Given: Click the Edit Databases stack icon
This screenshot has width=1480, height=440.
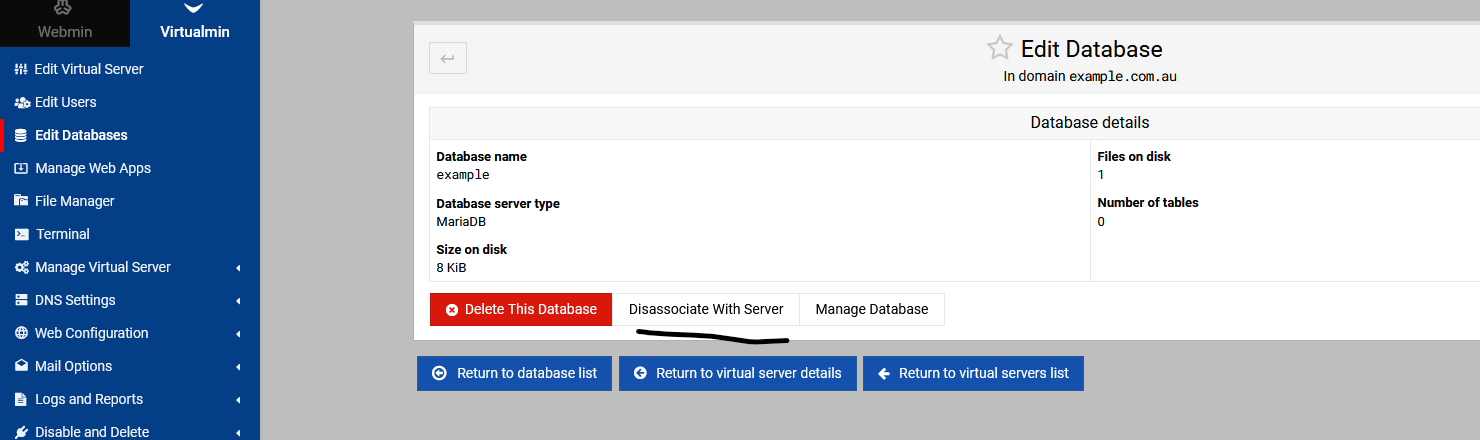Looking at the screenshot, I should (21, 135).
